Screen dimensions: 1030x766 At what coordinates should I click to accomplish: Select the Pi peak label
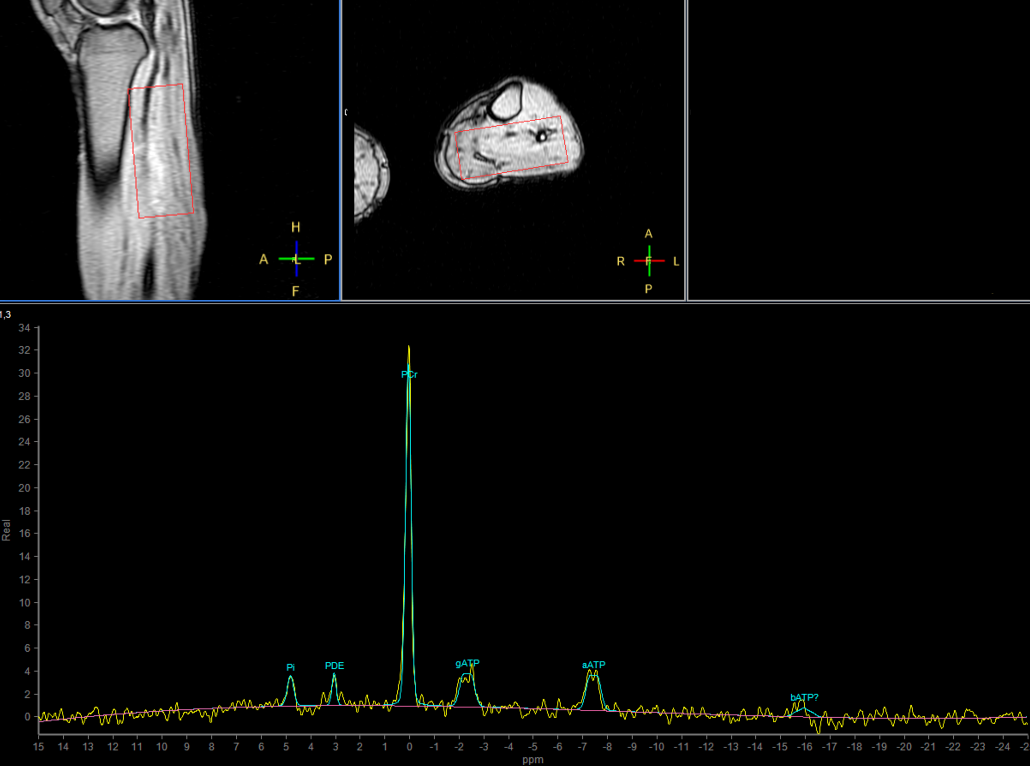tap(290, 667)
